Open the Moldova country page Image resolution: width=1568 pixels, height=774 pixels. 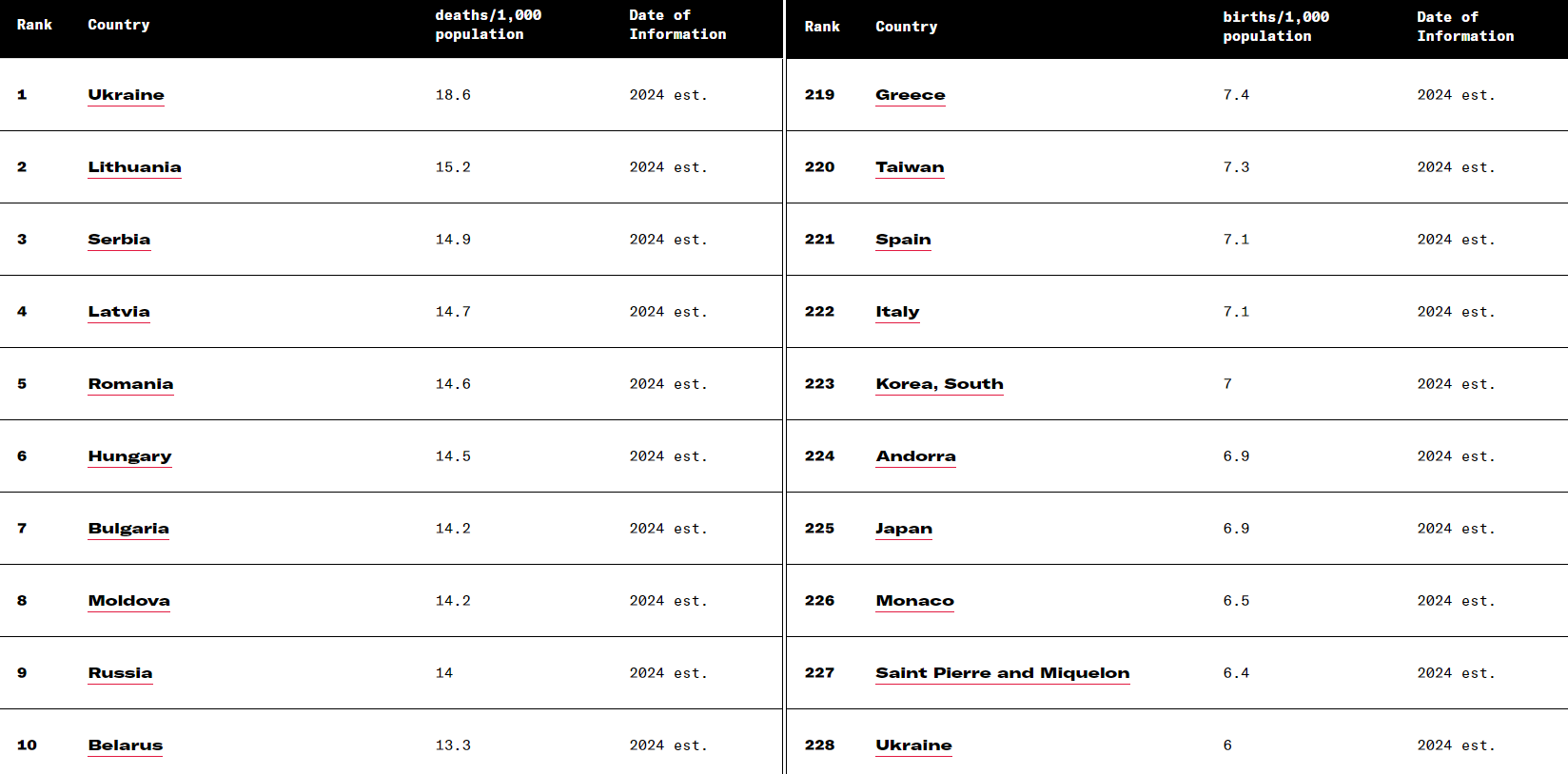[128, 601]
